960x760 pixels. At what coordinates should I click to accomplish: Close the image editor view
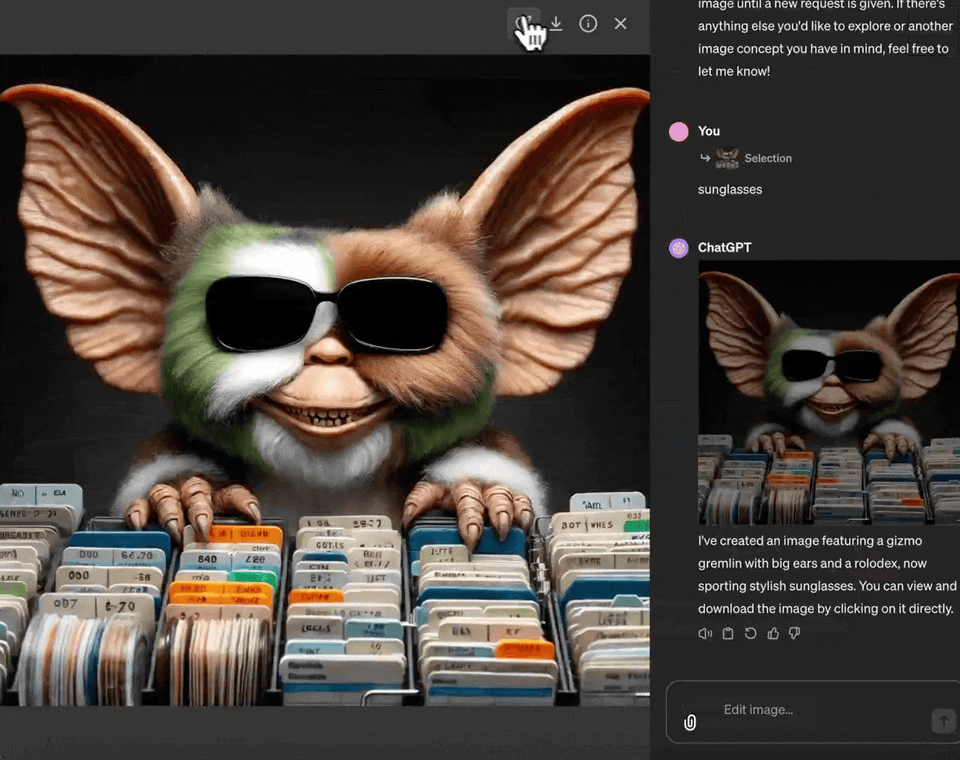coord(620,24)
